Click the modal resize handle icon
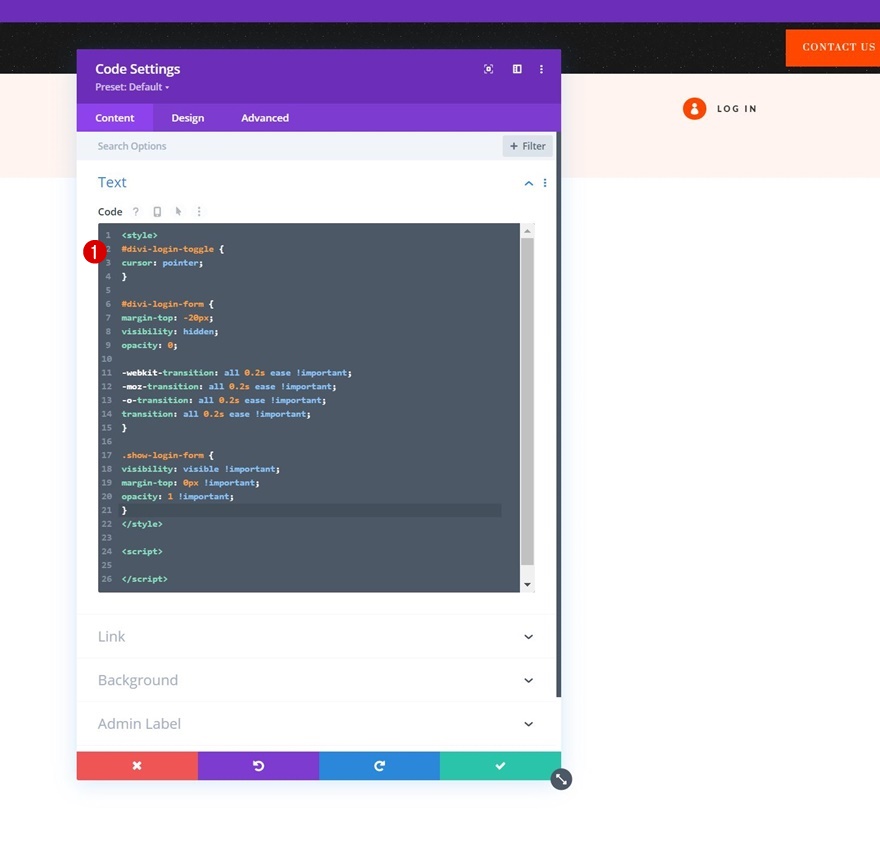880x844 pixels. 561,779
